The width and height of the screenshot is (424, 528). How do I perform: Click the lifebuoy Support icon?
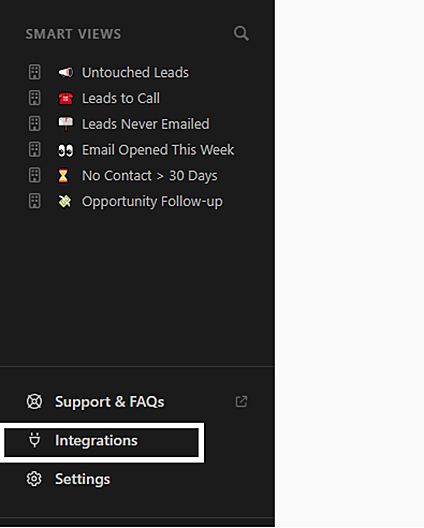tap(34, 401)
